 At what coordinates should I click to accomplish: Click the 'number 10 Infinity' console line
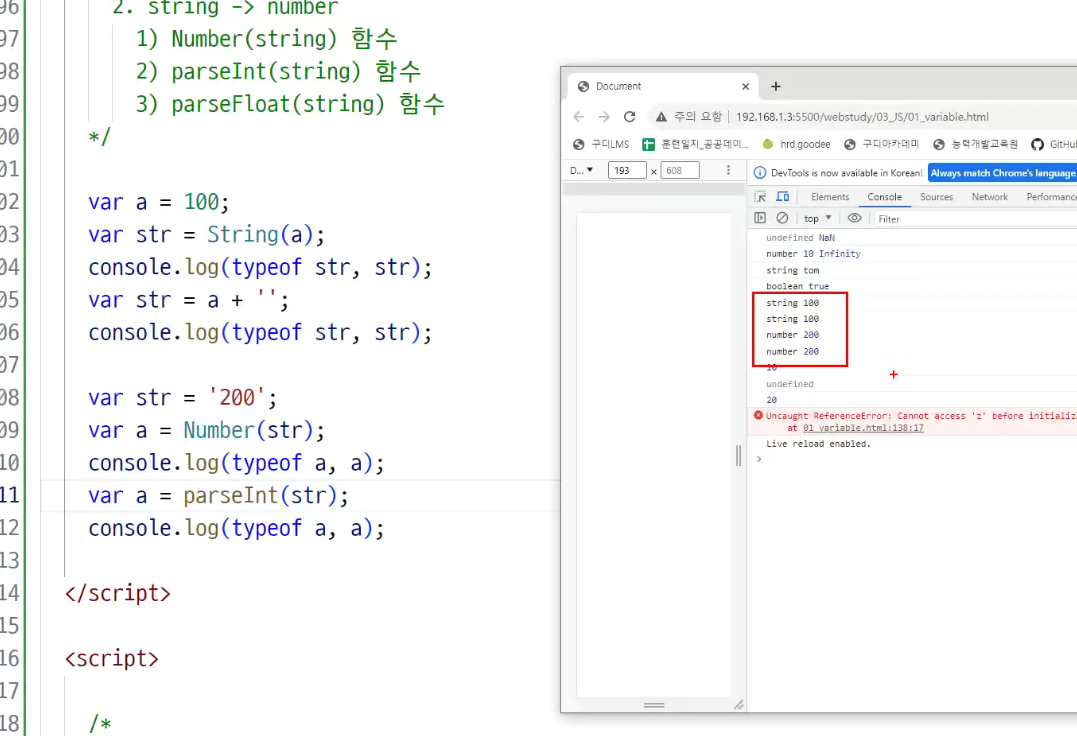click(813, 254)
